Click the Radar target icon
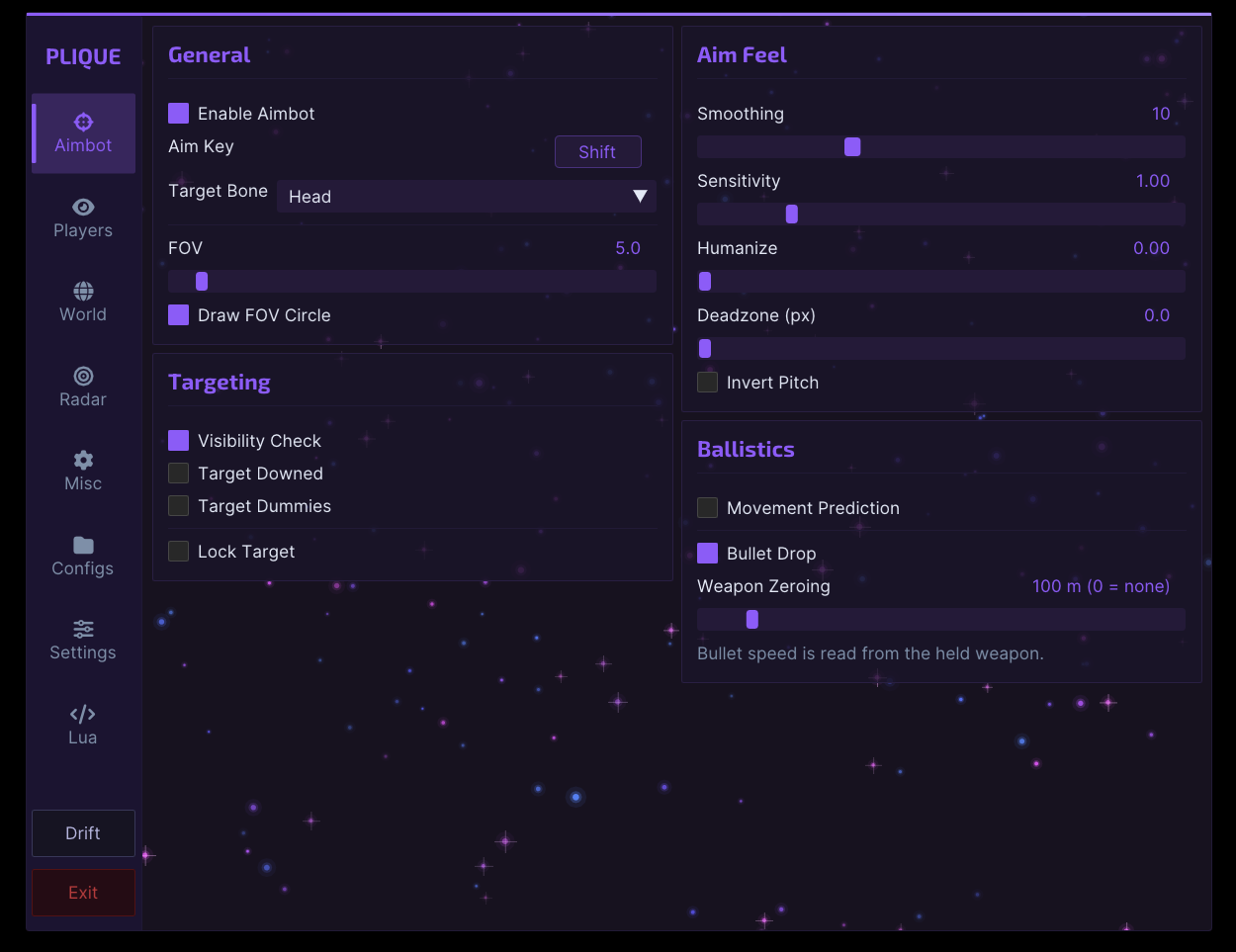 click(x=83, y=376)
